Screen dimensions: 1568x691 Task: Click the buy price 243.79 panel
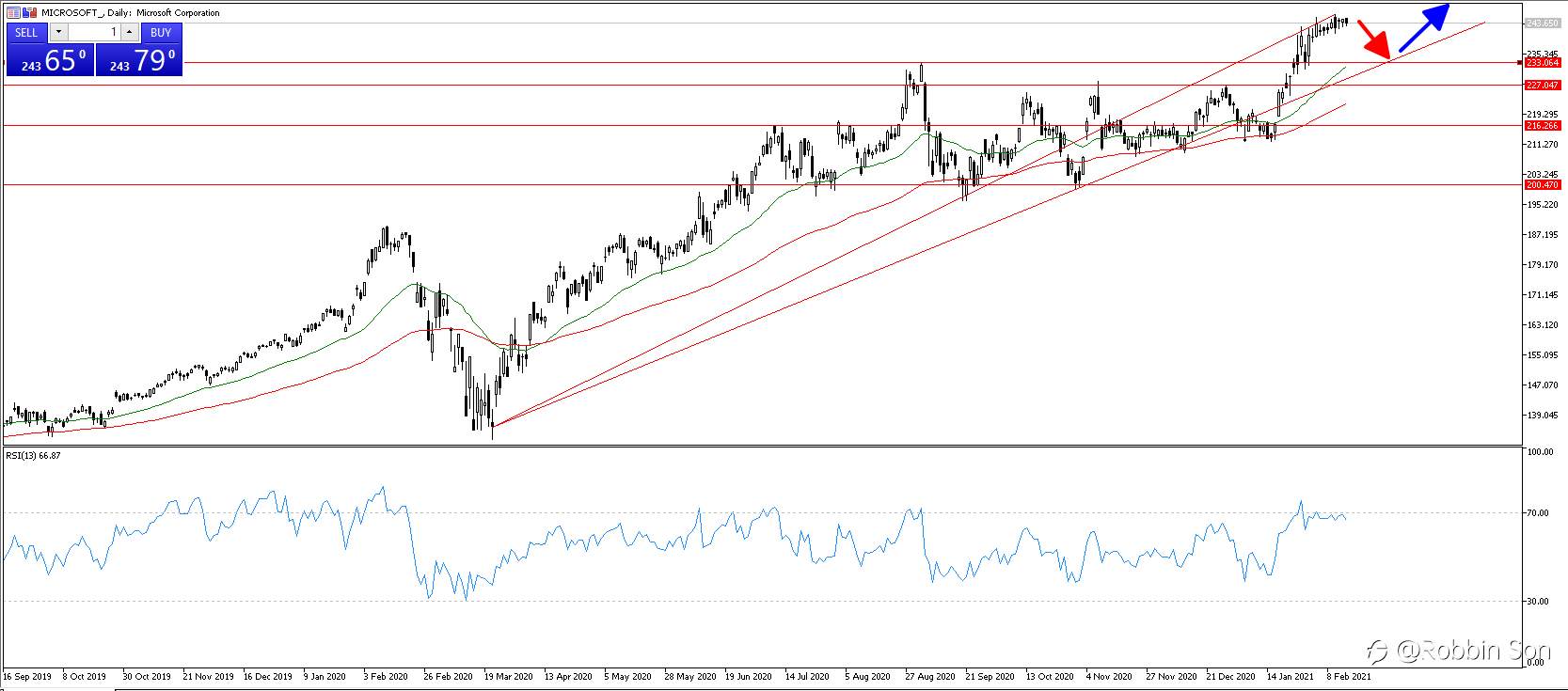(139, 59)
